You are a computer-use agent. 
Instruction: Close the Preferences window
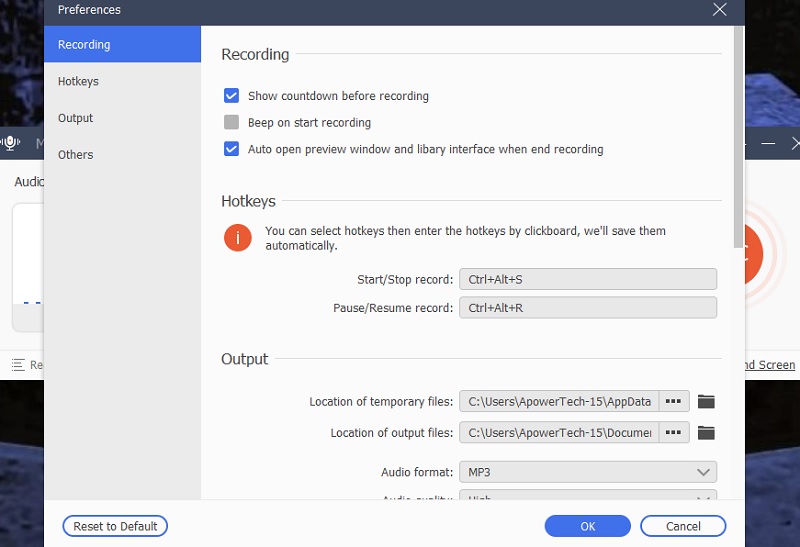719,9
